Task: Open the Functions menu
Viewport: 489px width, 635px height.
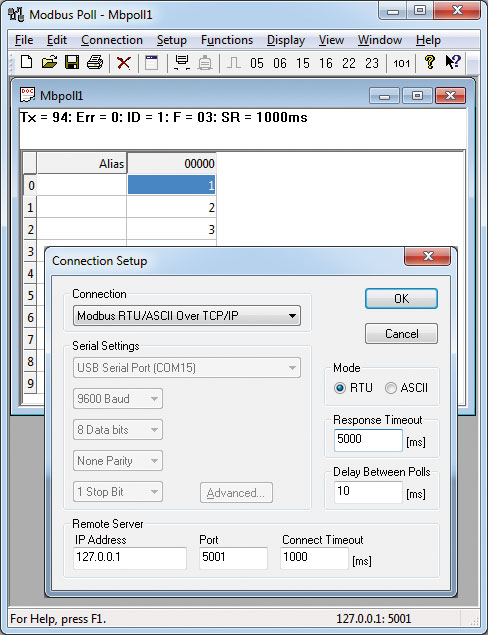Action: (x=227, y=40)
